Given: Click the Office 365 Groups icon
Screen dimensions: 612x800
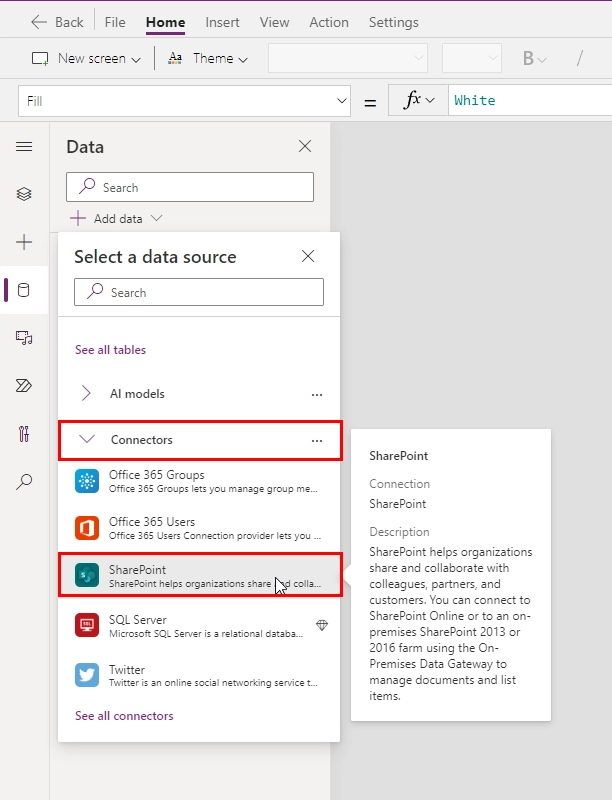Looking at the screenshot, I should pyautogui.click(x=87, y=481).
